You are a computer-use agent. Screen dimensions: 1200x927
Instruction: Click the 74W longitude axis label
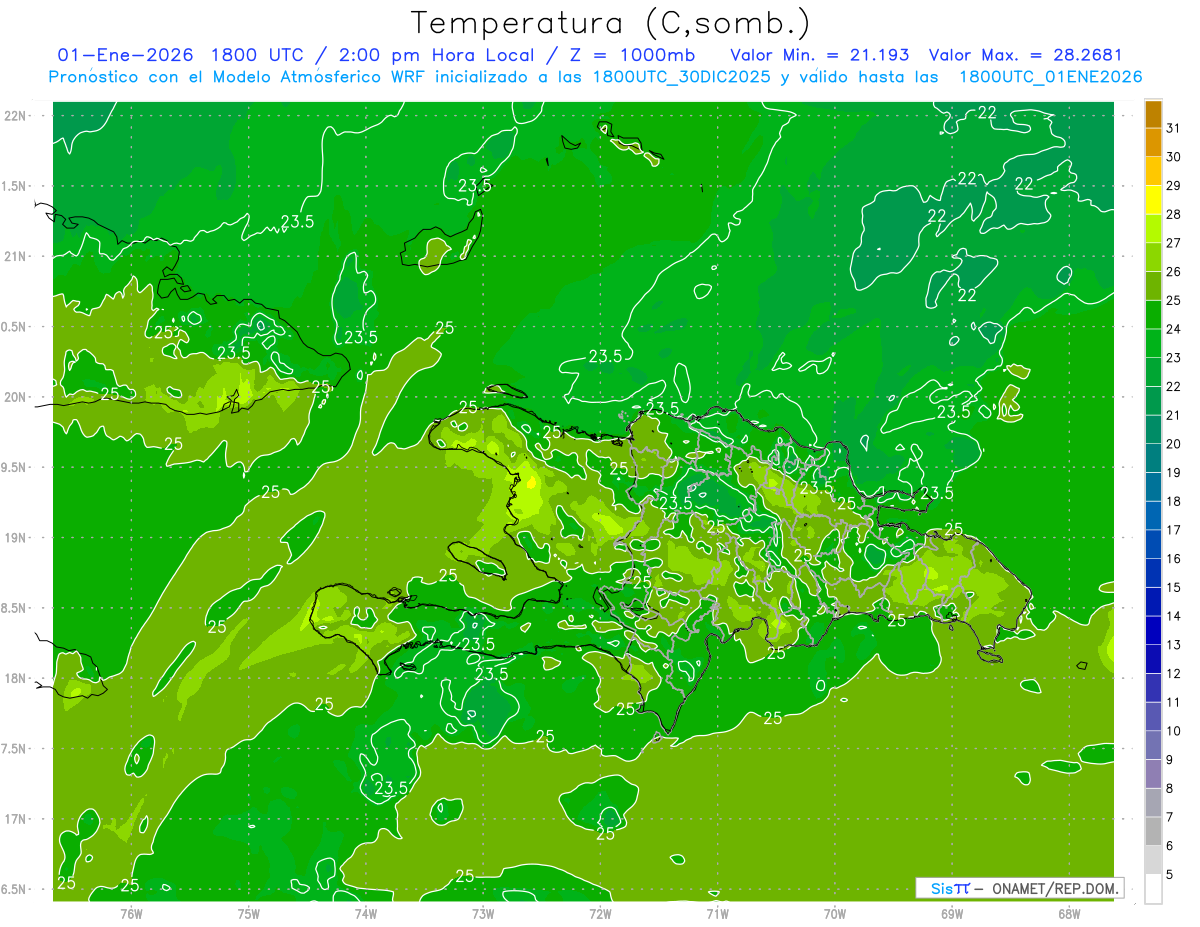tap(365, 913)
